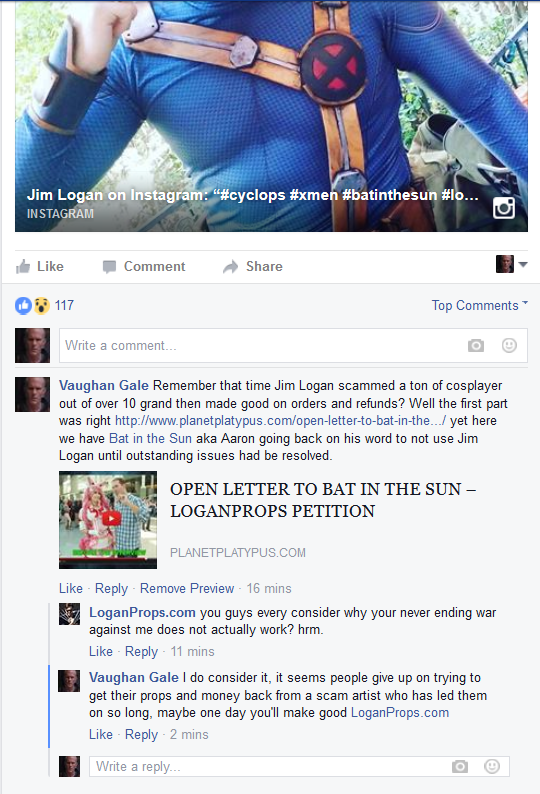
Task: Open the planetplatypus.com open-letter link
Action: pyautogui.click(x=281, y=421)
